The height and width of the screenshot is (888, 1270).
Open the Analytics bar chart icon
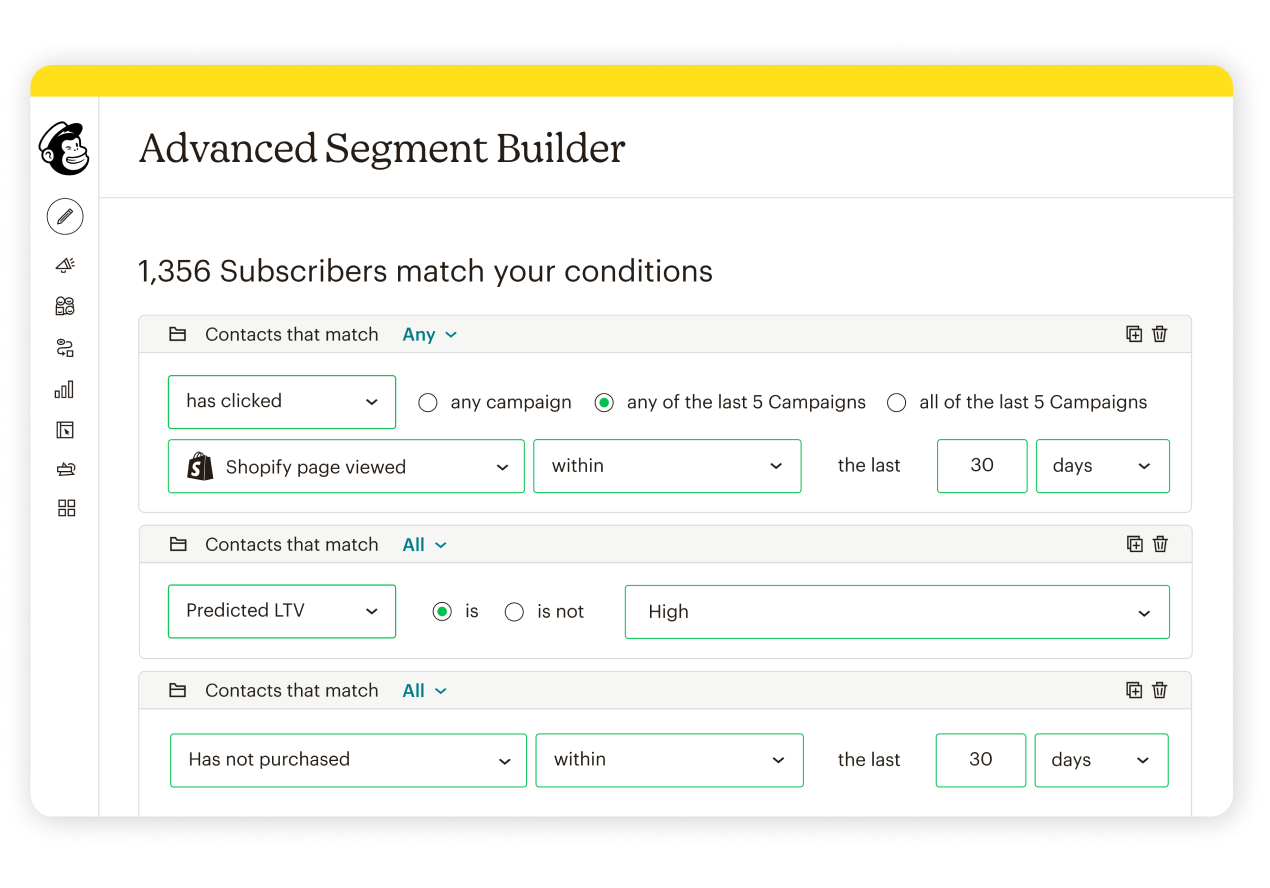(x=65, y=389)
